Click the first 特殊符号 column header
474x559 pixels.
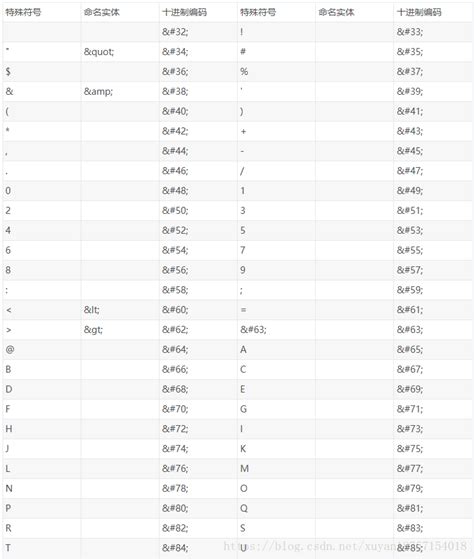coord(24,12)
